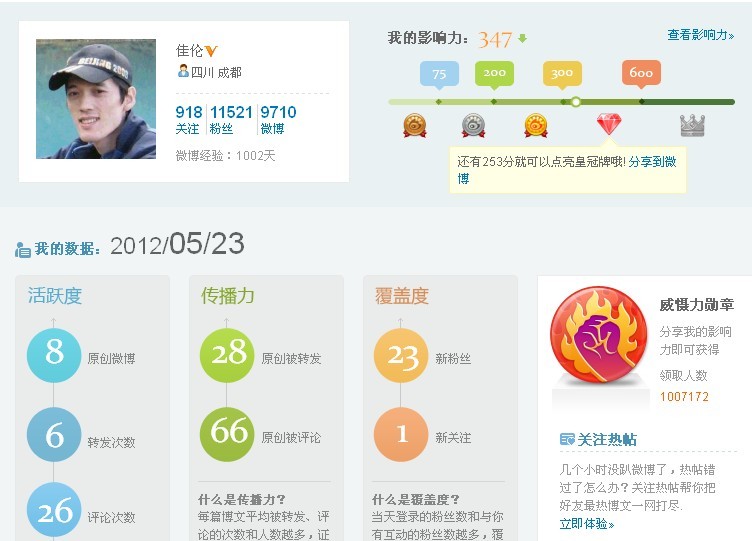Open the 9710 微博 posts count

[278, 119]
